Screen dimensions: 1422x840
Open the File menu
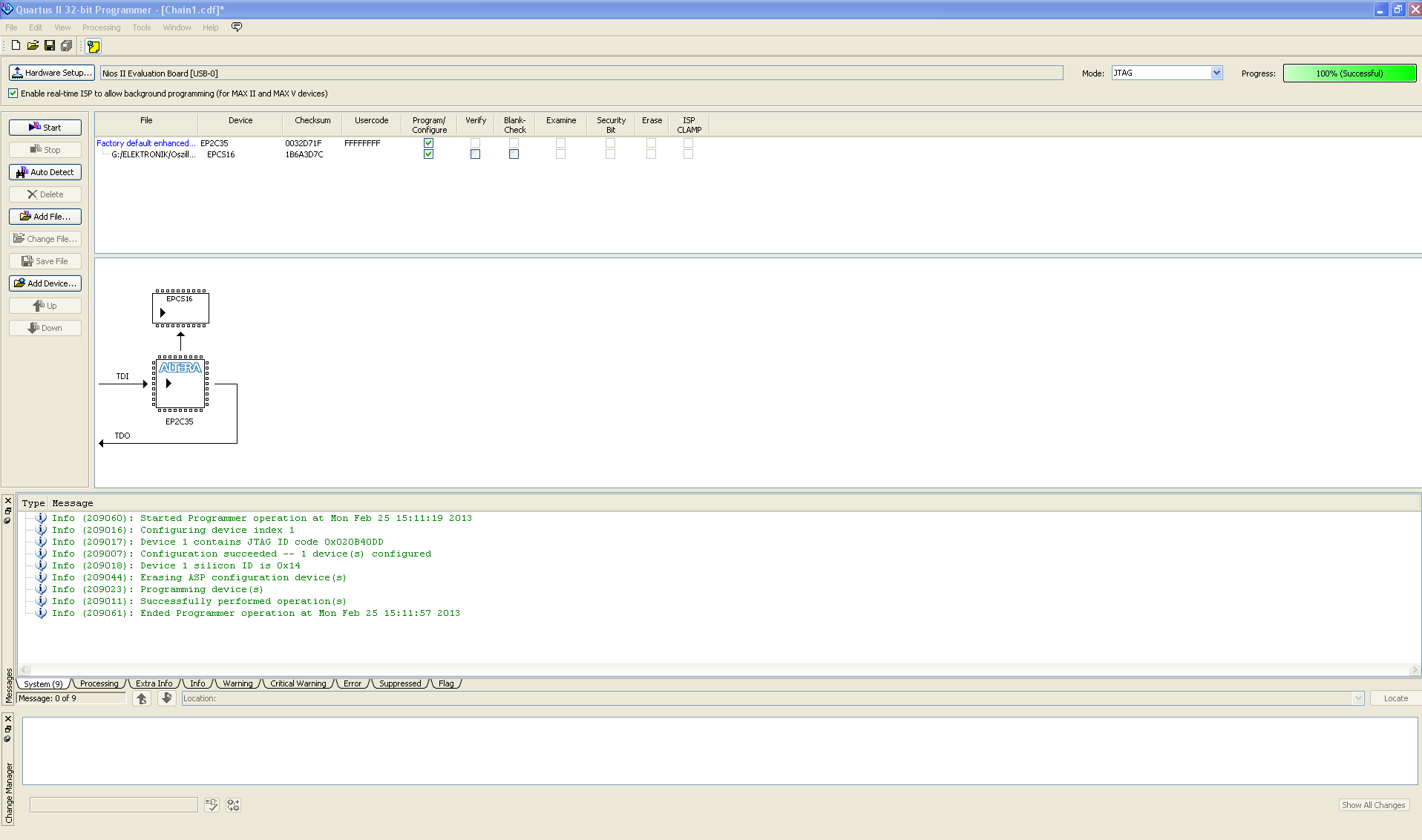pyautogui.click(x=11, y=27)
